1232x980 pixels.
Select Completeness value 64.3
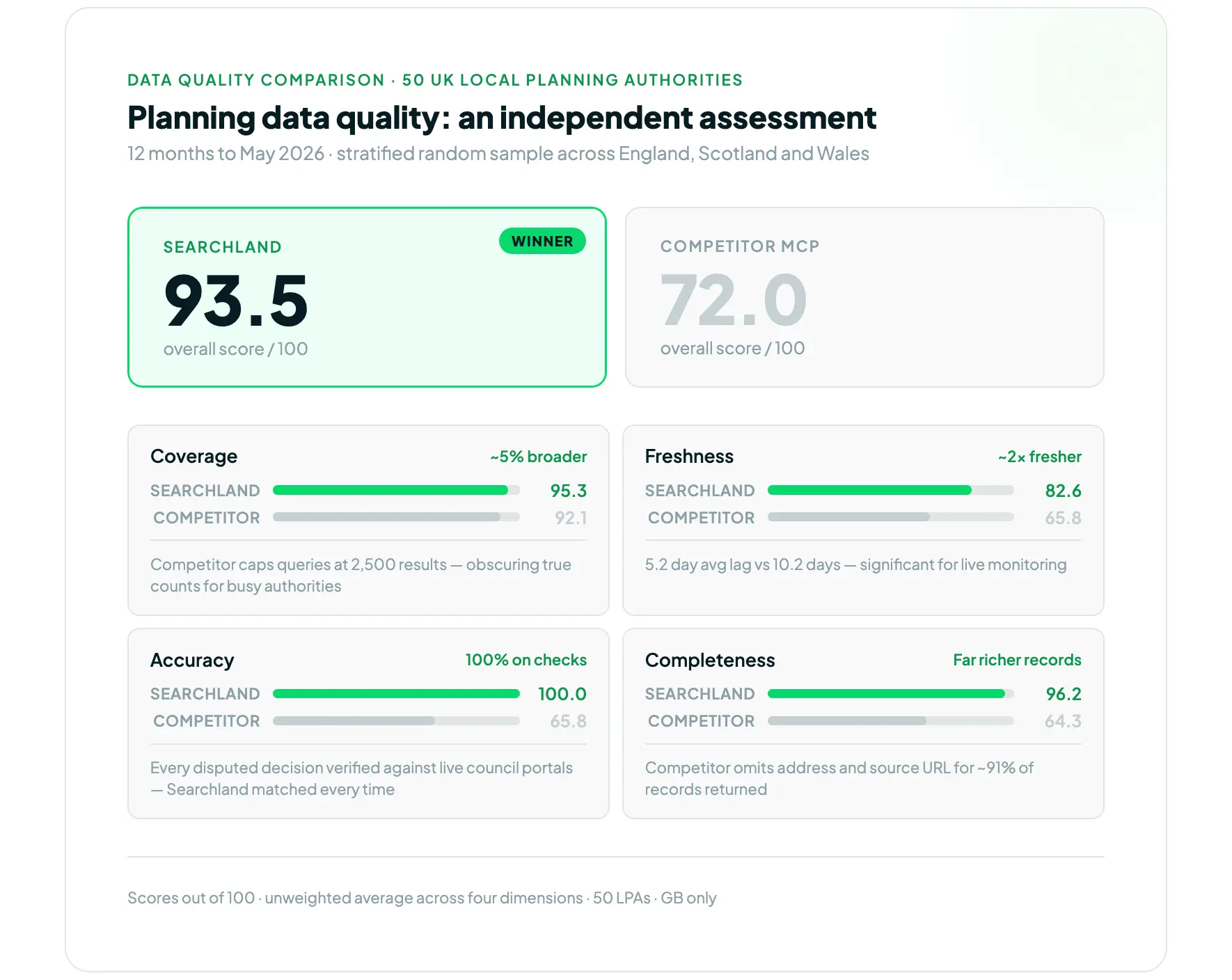1063,721
